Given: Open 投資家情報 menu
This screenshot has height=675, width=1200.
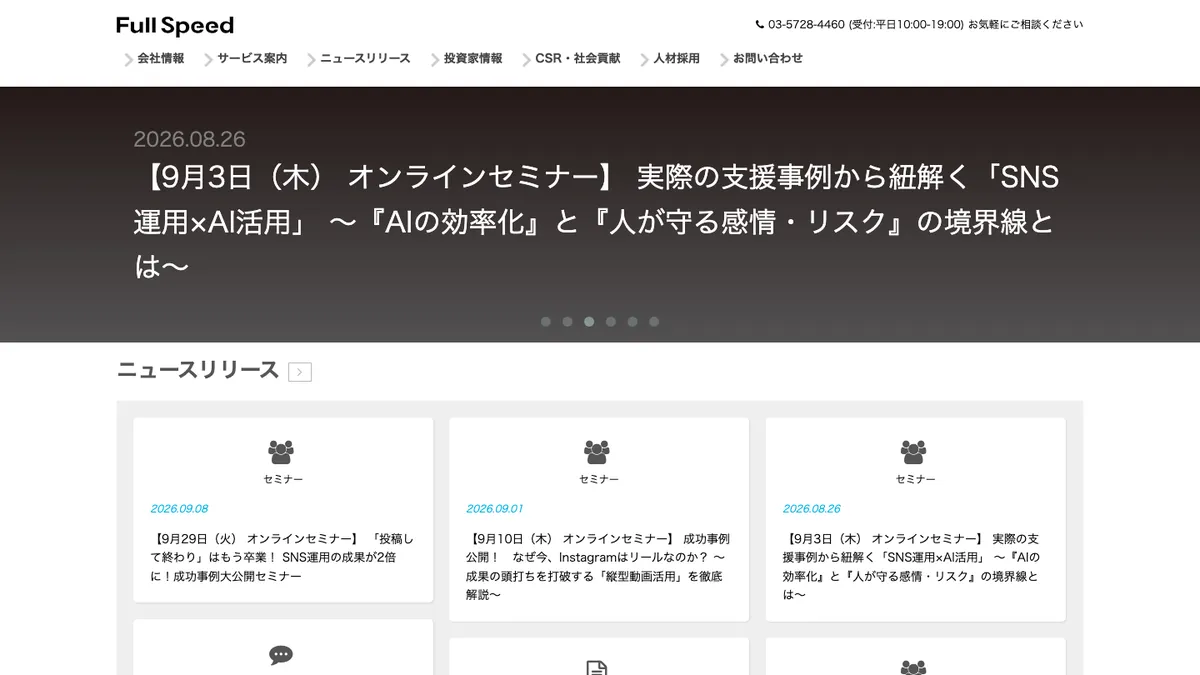Looking at the screenshot, I should click(x=473, y=59).
